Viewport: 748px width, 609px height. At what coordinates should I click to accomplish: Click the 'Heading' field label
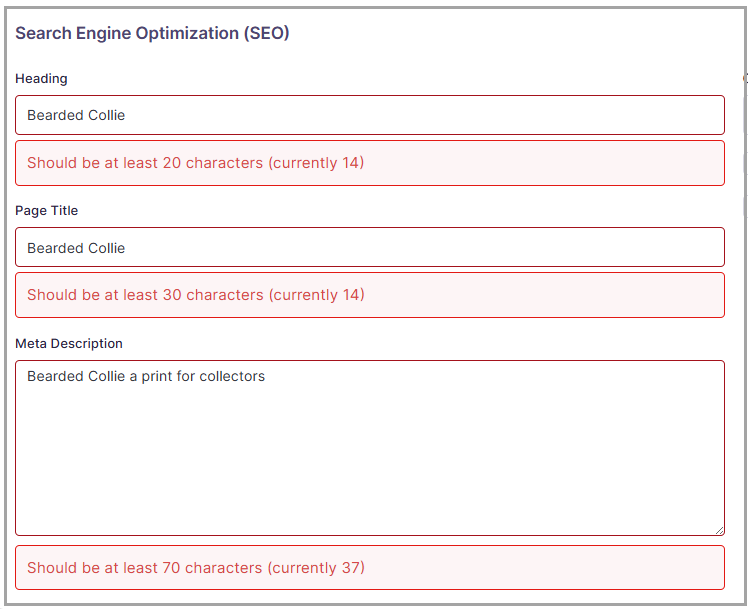(x=41, y=79)
